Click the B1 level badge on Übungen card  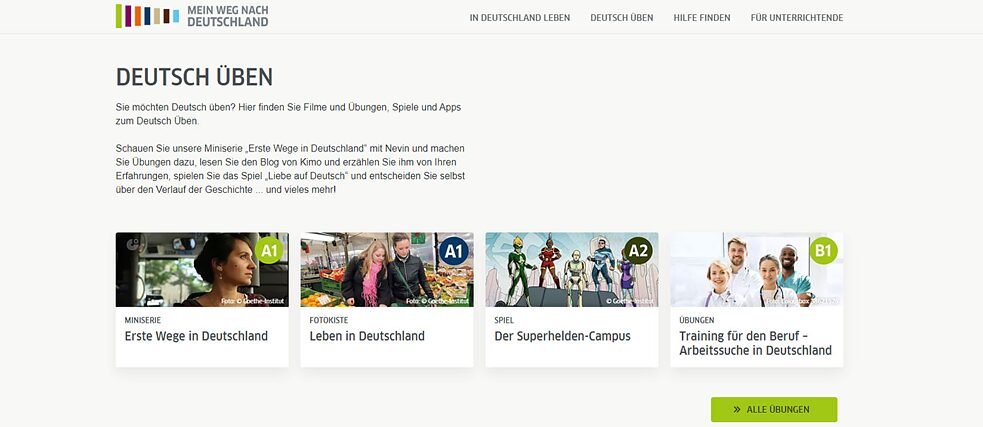(823, 250)
